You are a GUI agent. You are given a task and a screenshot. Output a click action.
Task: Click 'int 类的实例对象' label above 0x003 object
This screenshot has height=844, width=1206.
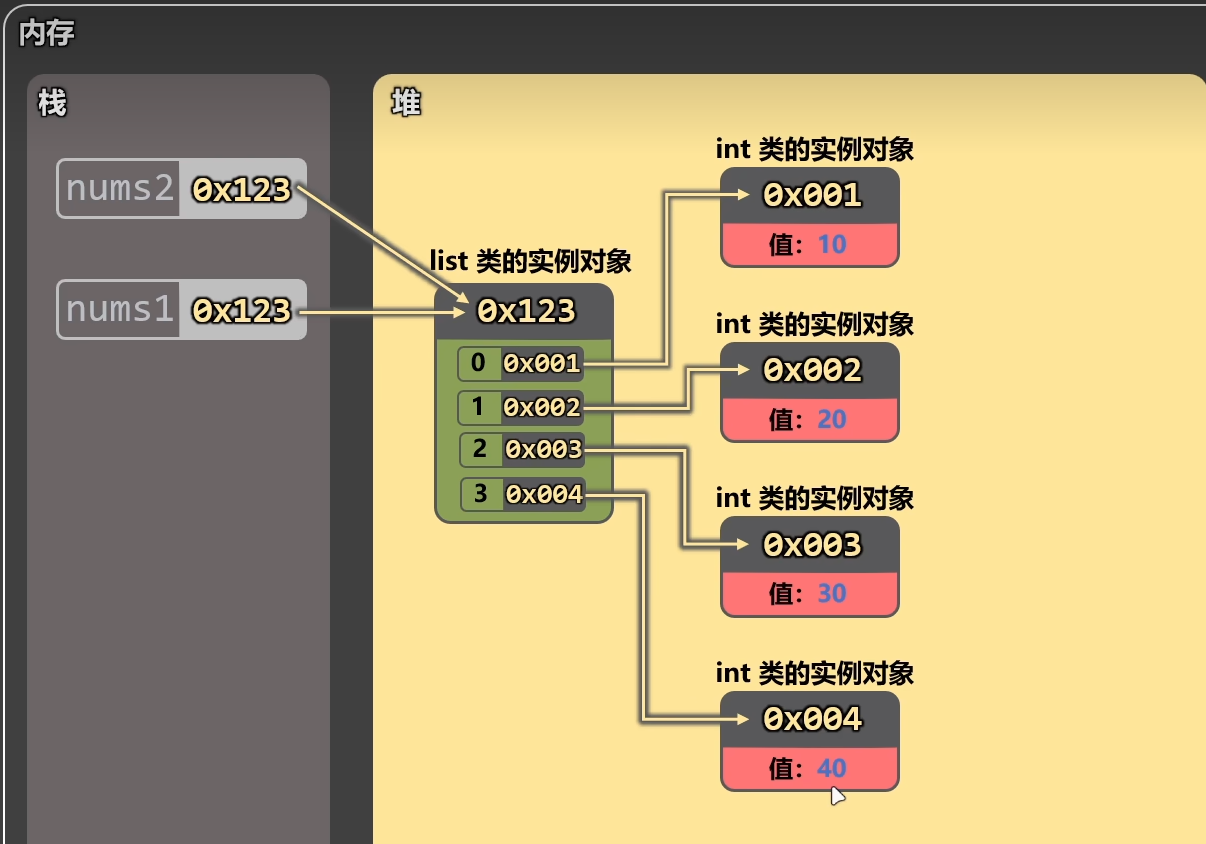pyautogui.click(x=815, y=498)
